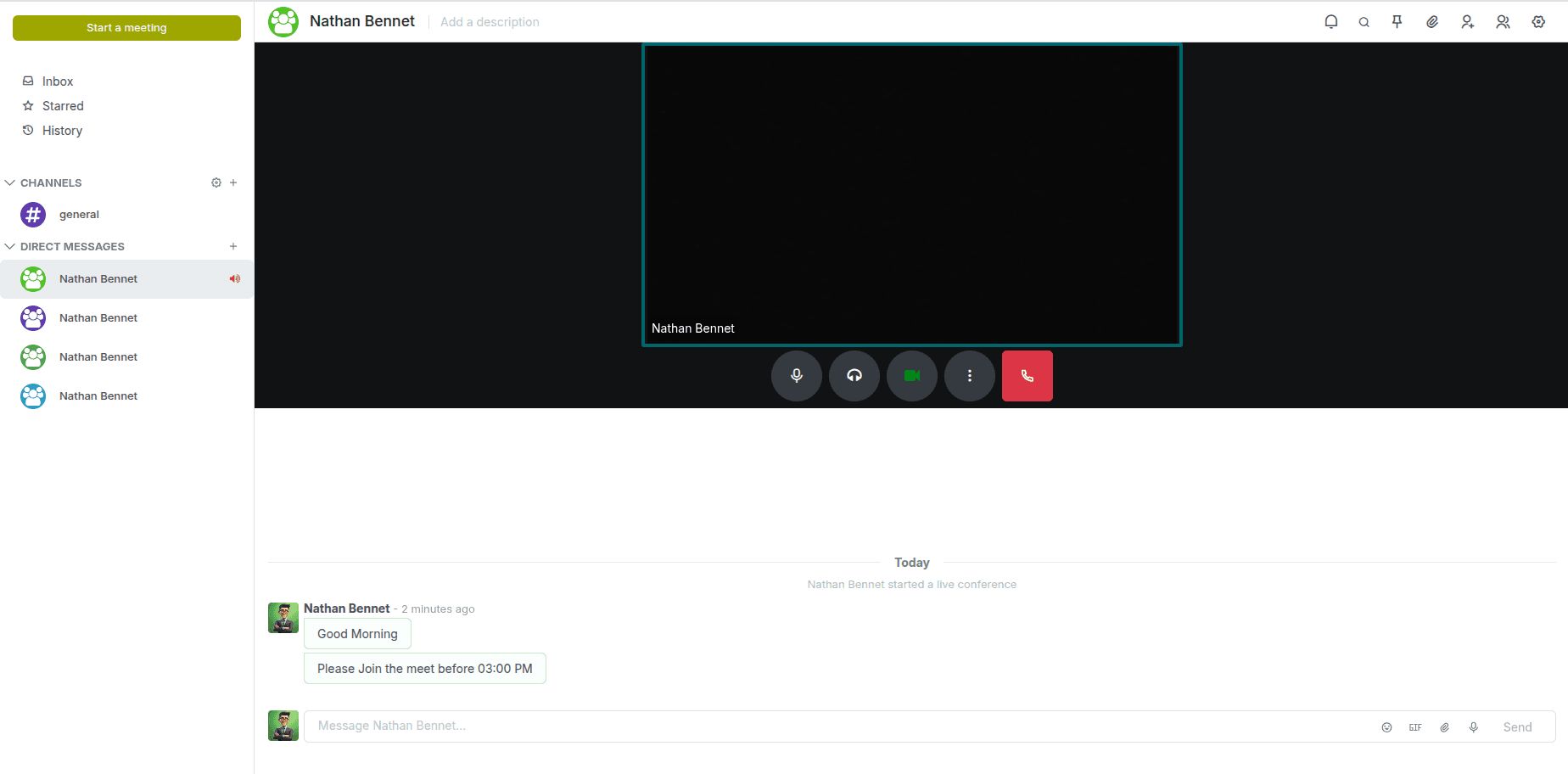Open the call kebab options menu

tap(969, 375)
